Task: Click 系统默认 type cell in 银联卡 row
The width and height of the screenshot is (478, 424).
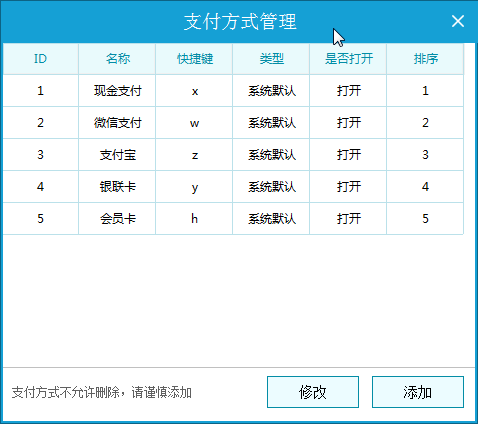Action: [271, 187]
